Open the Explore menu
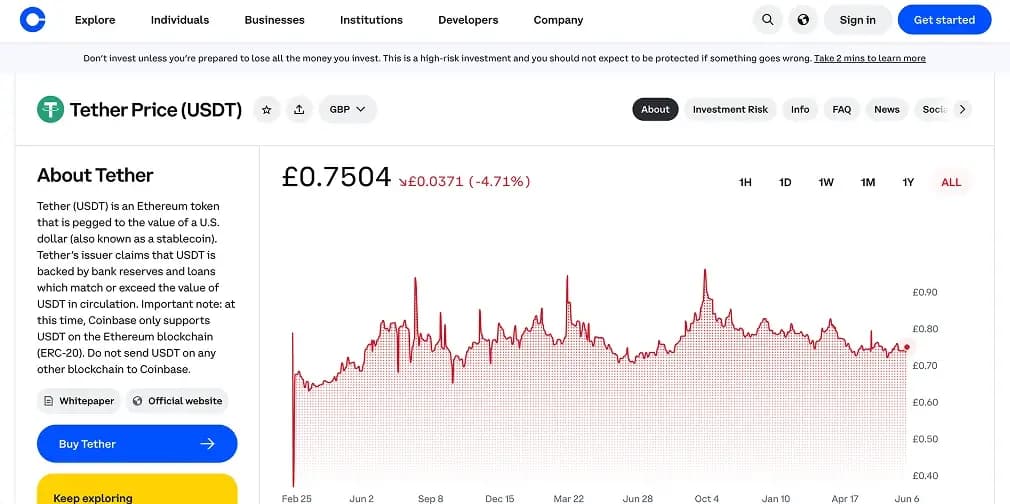 click(95, 20)
